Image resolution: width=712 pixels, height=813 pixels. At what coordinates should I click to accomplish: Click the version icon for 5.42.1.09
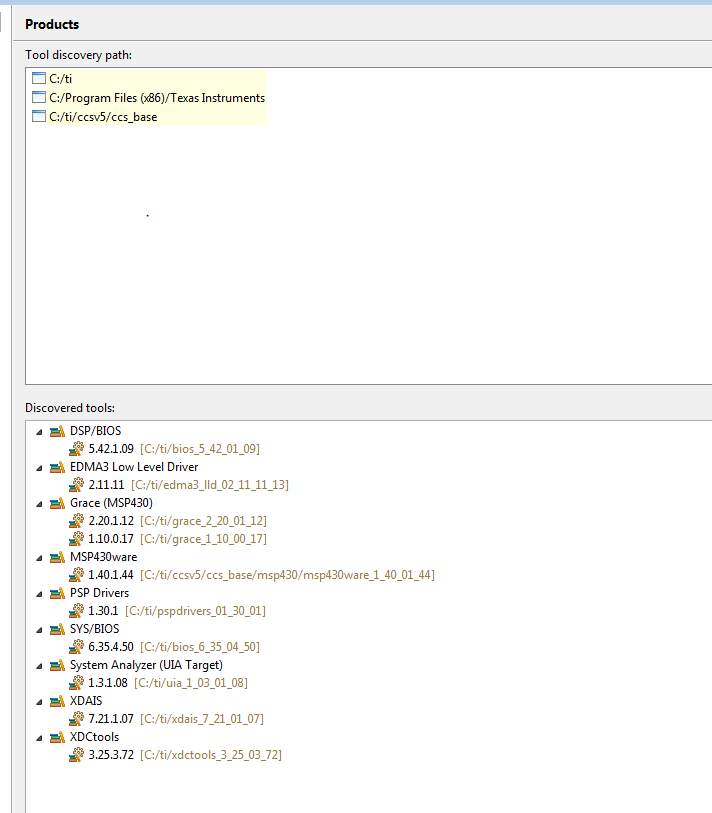[x=76, y=448]
